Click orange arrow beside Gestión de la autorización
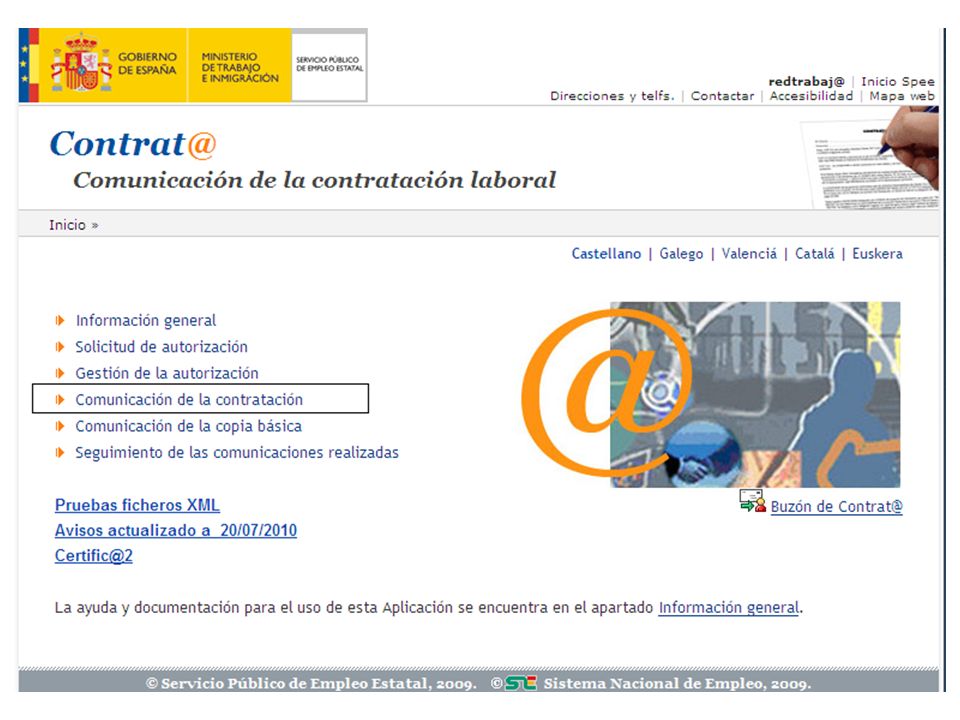The height and width of the screenshot is (720, 960). 59,373
